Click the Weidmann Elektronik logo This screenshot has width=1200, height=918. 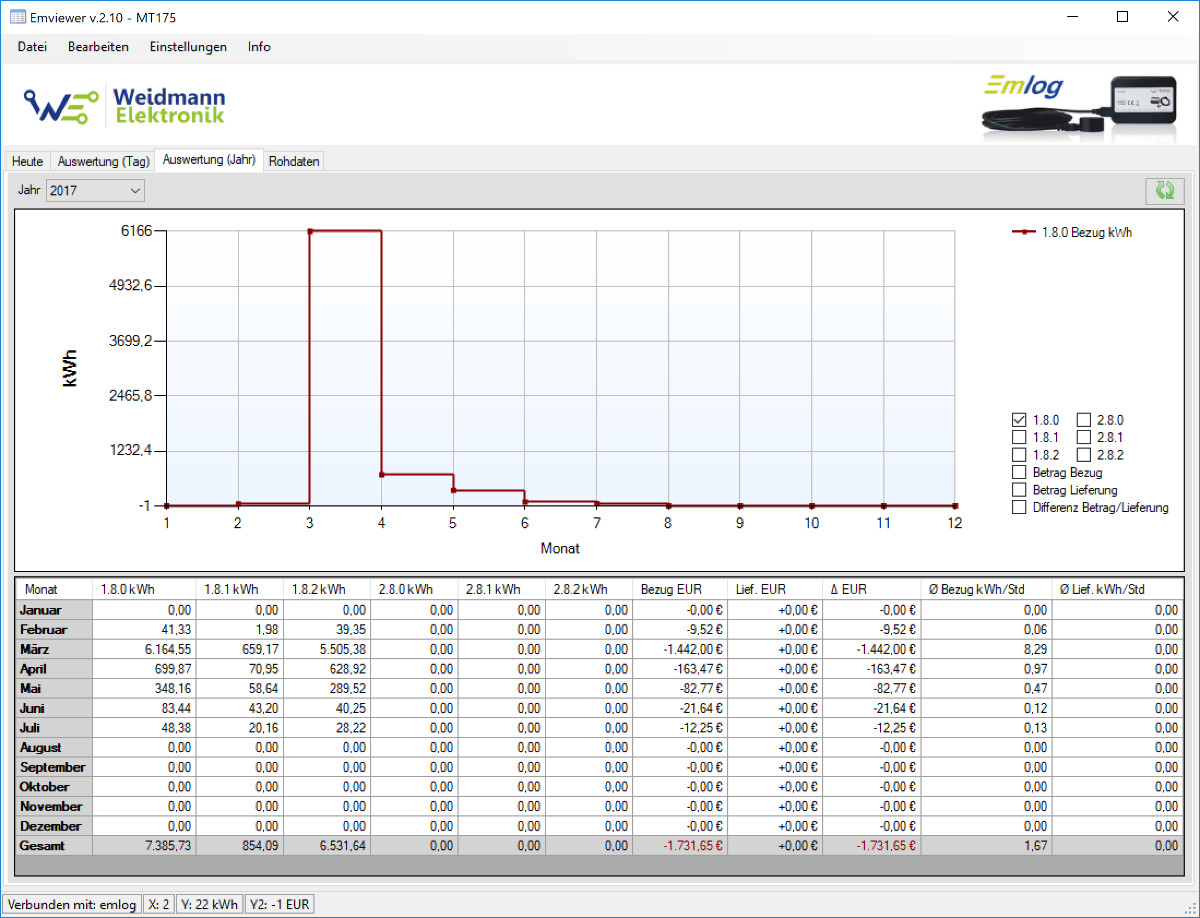(125, 105)
